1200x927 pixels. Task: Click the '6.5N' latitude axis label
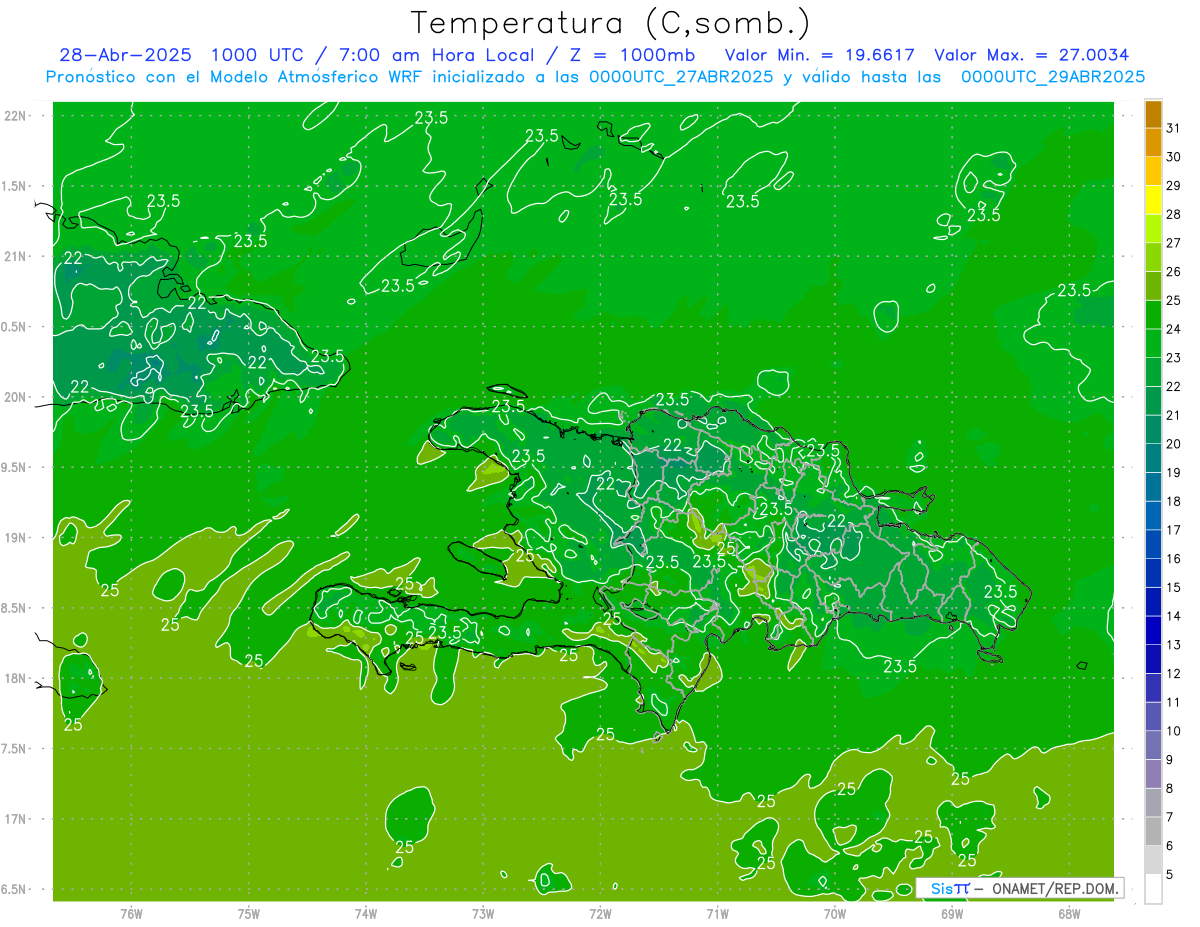15,890
